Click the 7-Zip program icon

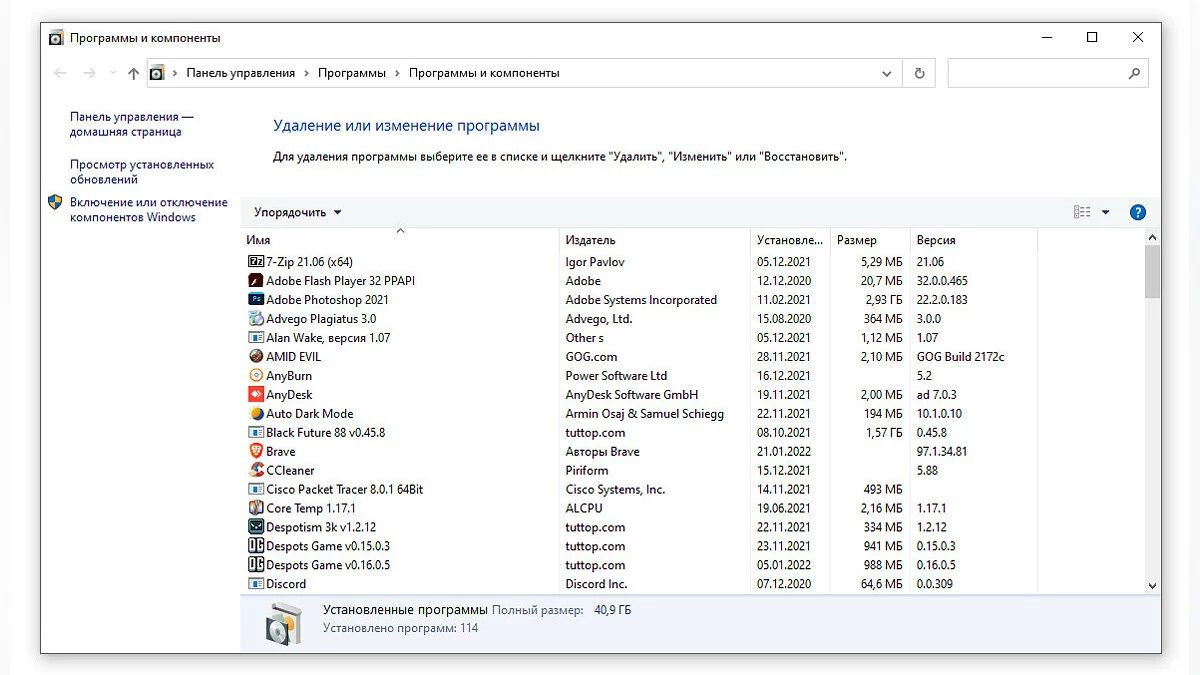tap(256, 262)
